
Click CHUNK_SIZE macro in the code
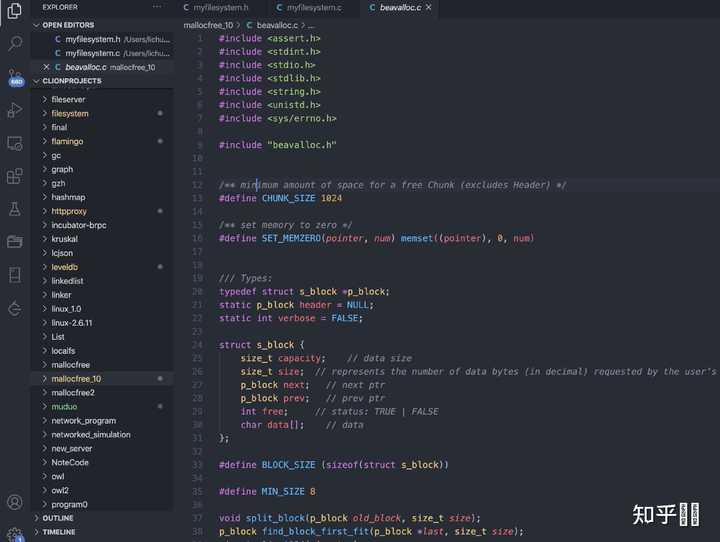(288, 198)
